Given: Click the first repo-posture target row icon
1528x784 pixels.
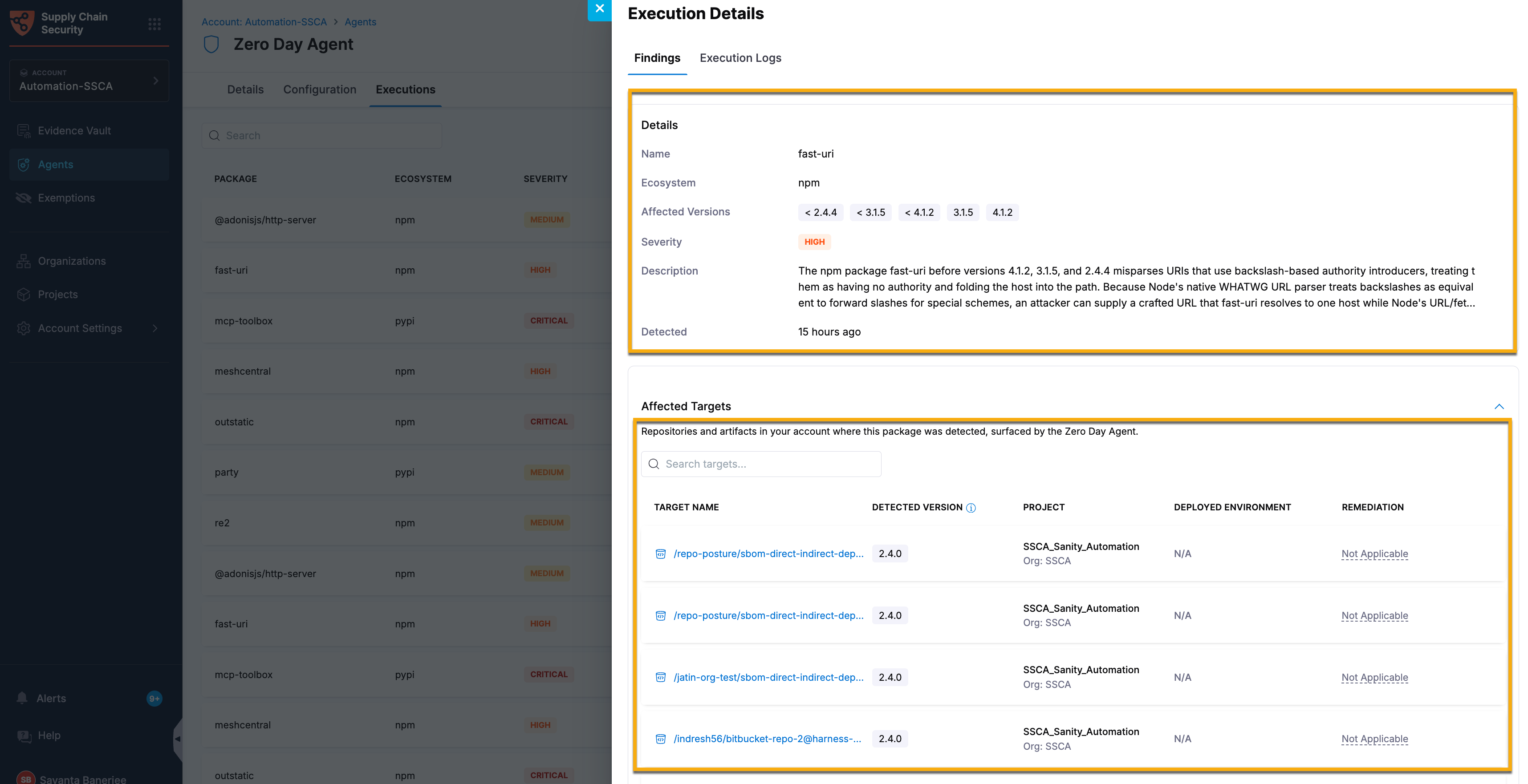Looking at the screenshot, I should 660,554.
